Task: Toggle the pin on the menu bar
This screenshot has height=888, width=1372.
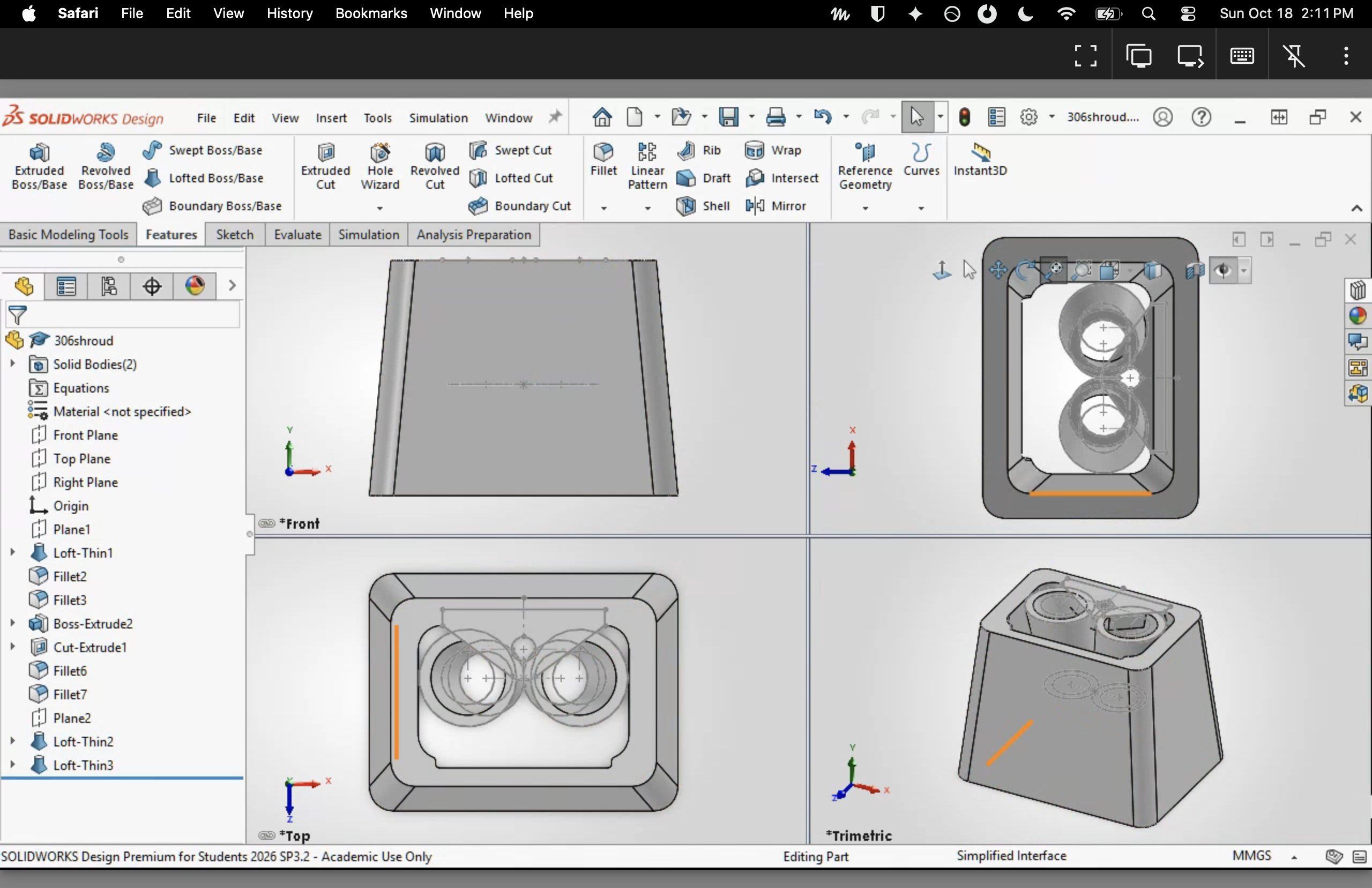Action: coord(554,117)
